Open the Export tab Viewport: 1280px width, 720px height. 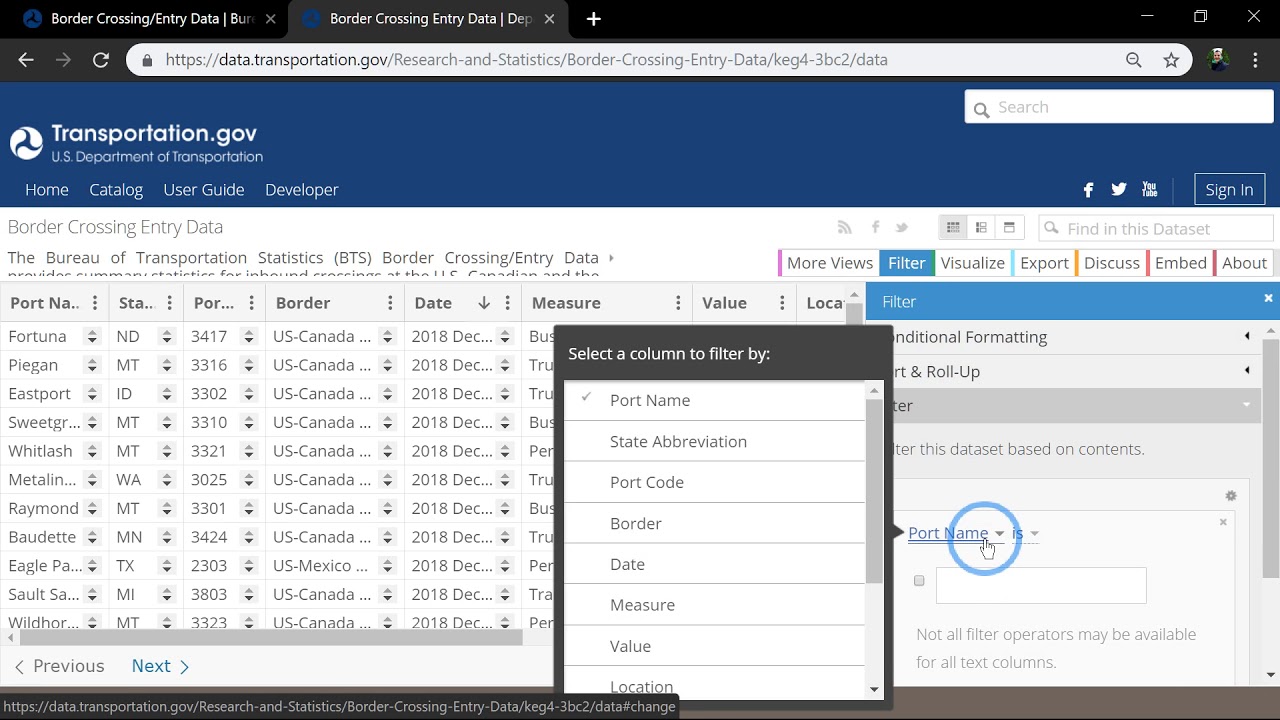tap(1043, 263)
